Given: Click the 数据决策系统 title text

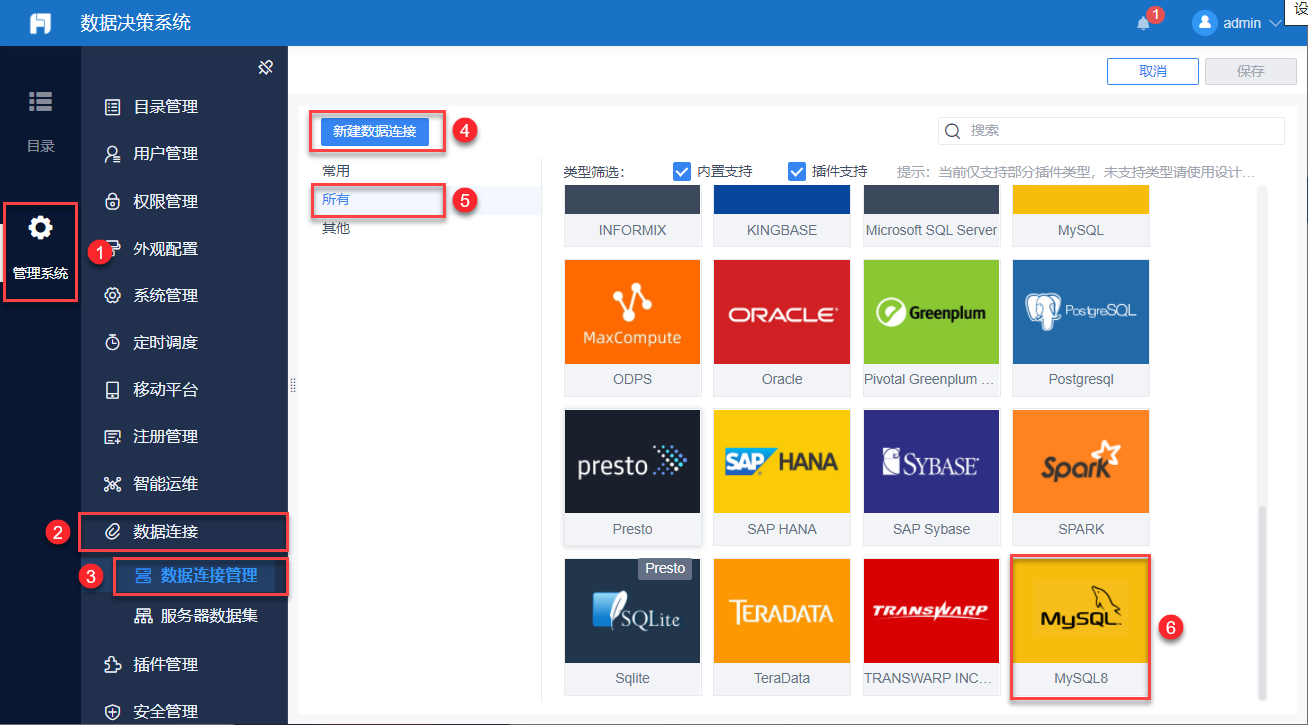Looking at the screenshot, I should coord(136,23).
